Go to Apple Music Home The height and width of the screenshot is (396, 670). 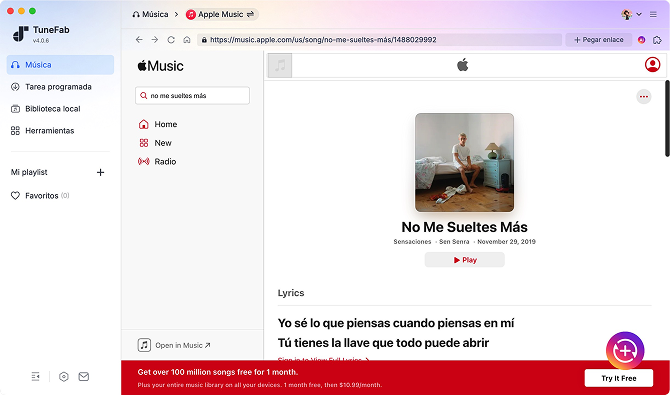tap(158, 124)
